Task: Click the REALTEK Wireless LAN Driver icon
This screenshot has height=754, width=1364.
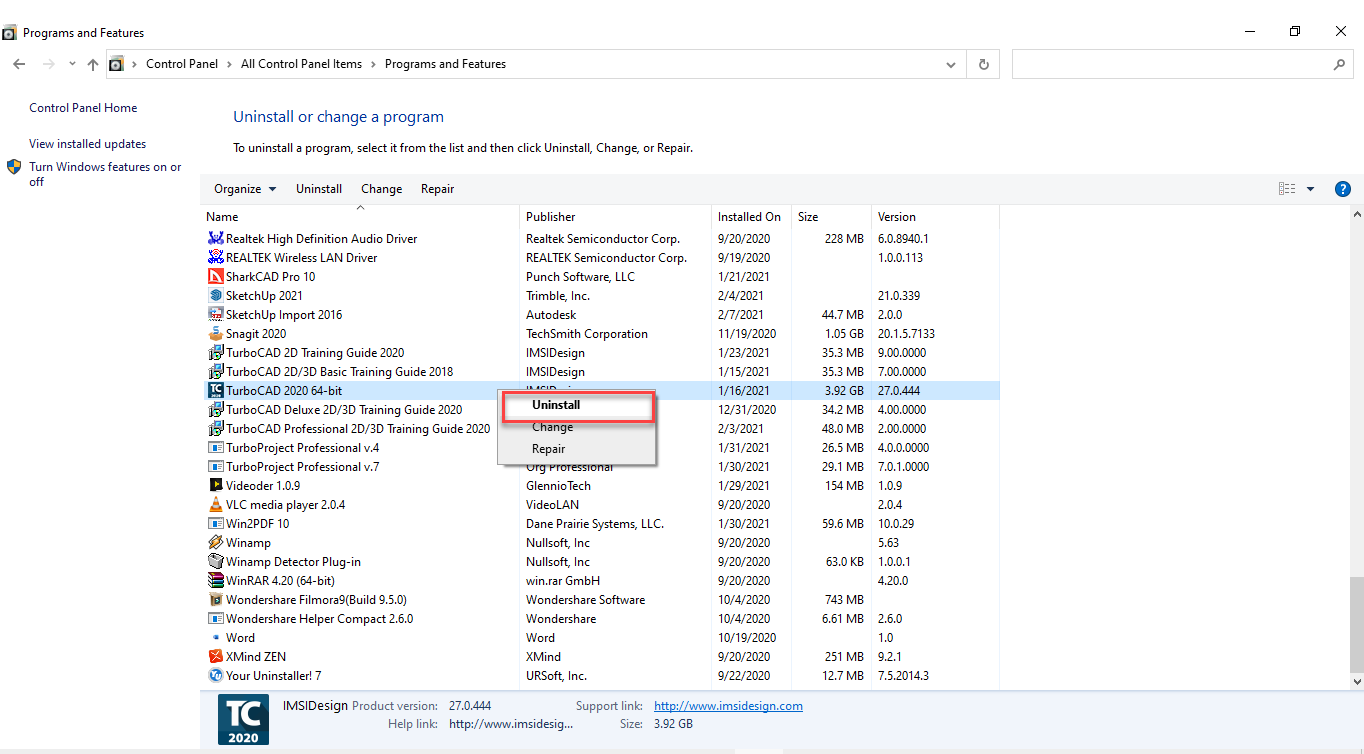Action: click(215, 258)
